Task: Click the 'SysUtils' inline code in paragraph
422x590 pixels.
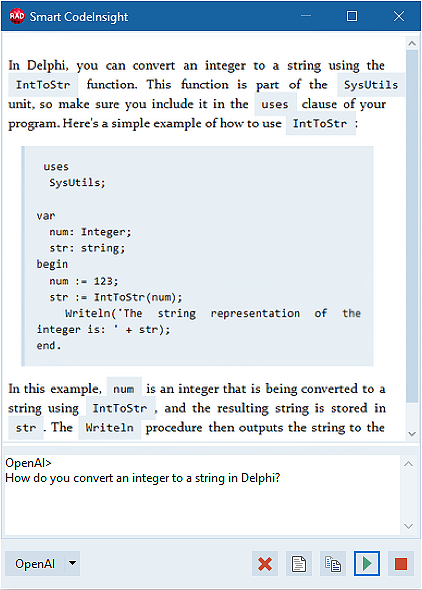Action: (x=371, y=85)
